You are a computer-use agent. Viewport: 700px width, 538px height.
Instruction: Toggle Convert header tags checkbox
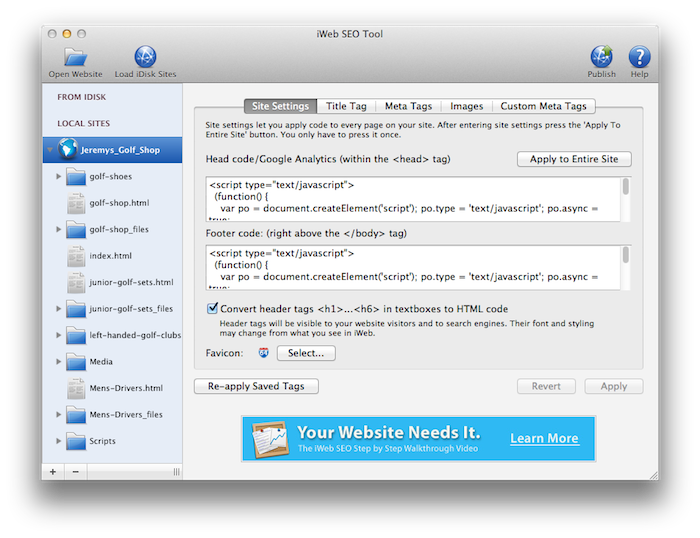[212, 308]
